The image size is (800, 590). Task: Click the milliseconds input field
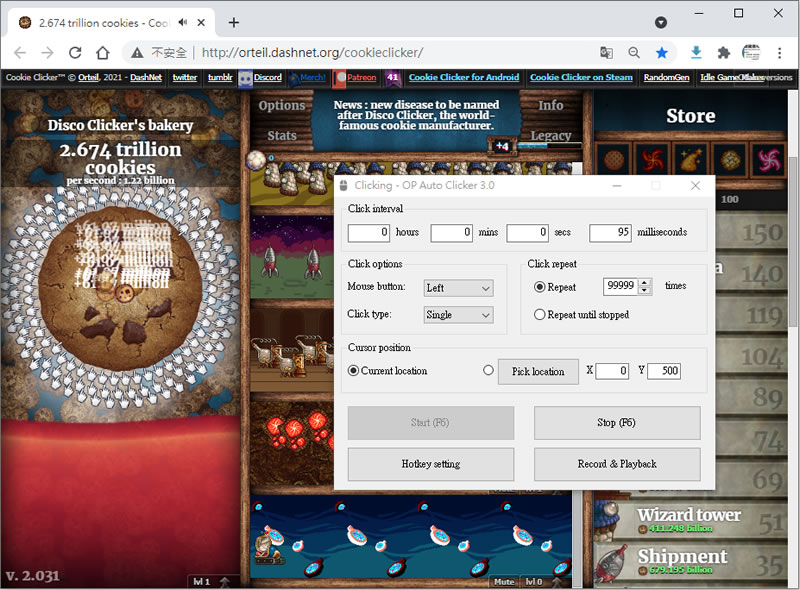click(610, 233)
